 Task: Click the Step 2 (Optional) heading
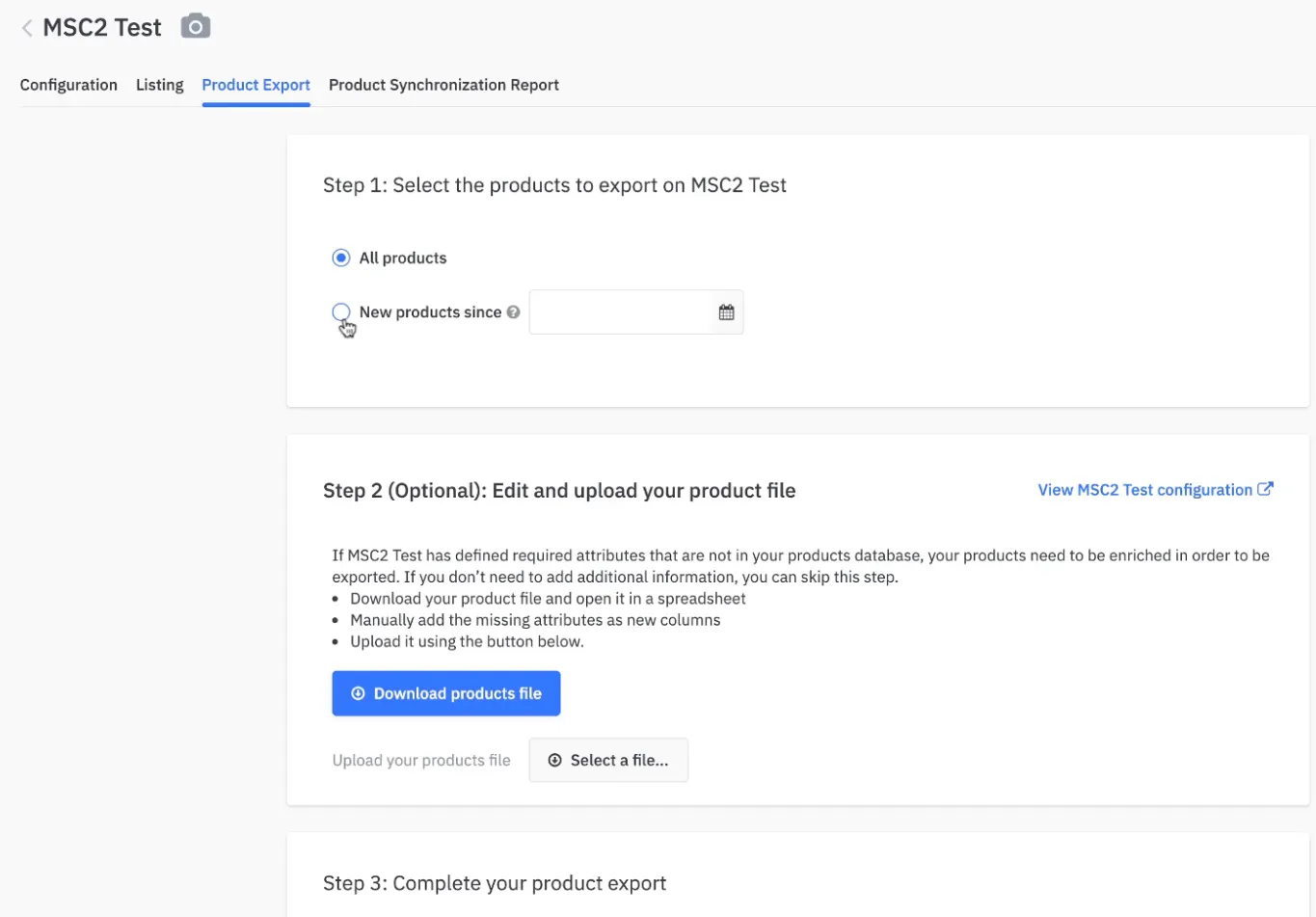pos(559,491)
